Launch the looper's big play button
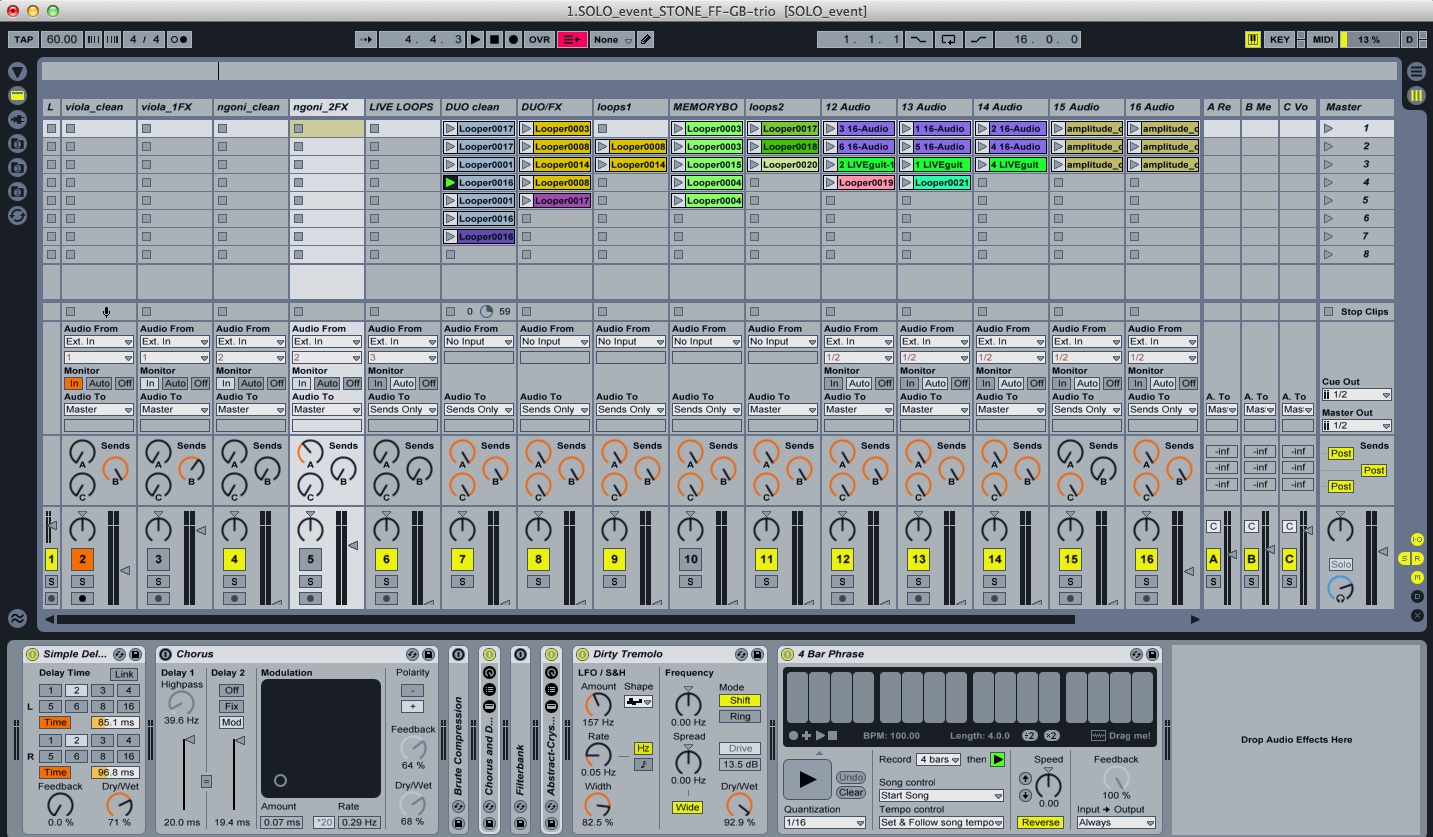This screenshot has height=837, width=1433. pyautogui.click(x=807, y=779)
